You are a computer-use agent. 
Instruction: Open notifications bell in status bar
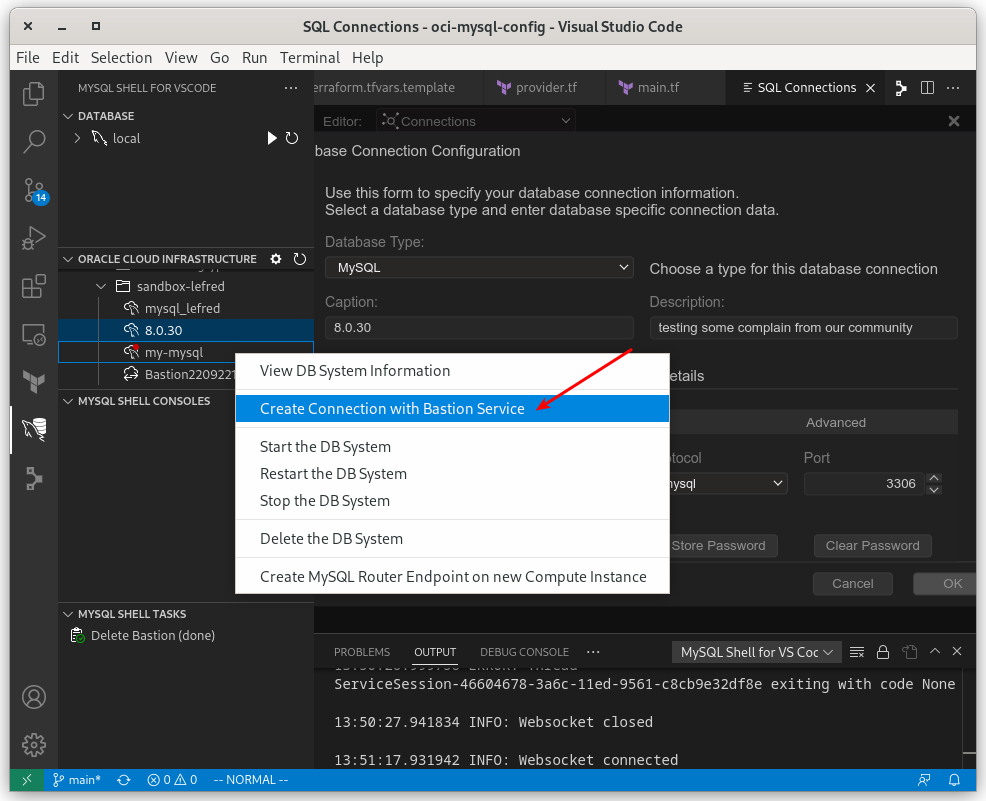click(x=954, y=780)
